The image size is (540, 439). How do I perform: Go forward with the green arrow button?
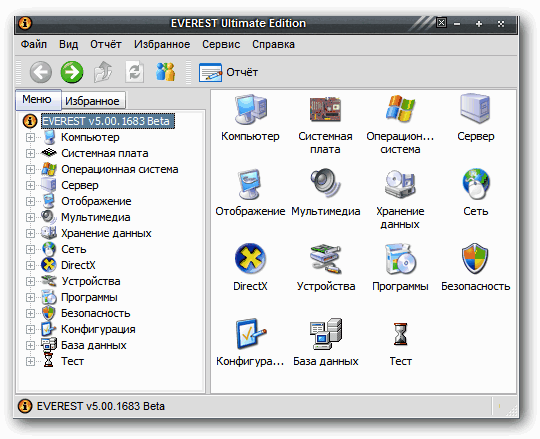click(72, 72)
